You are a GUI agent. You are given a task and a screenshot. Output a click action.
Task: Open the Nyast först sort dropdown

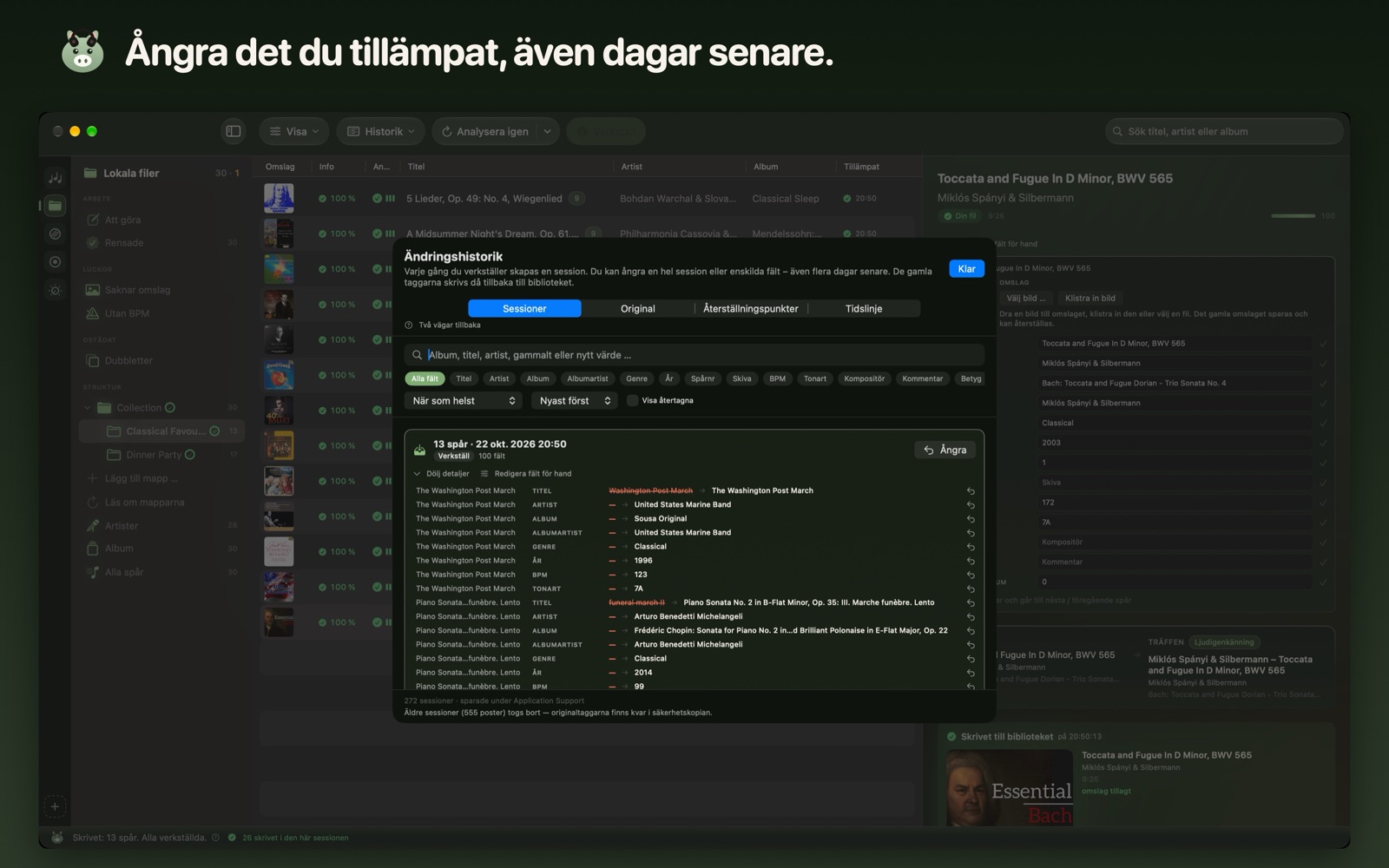pyautogui.click(x=575, y=400)
